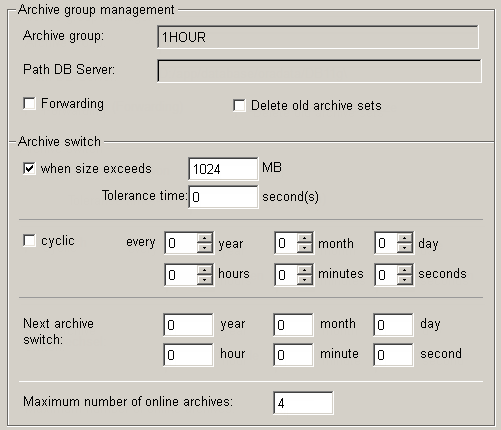Decrease cyclic minutes spinner value

[x=304, y=280]
